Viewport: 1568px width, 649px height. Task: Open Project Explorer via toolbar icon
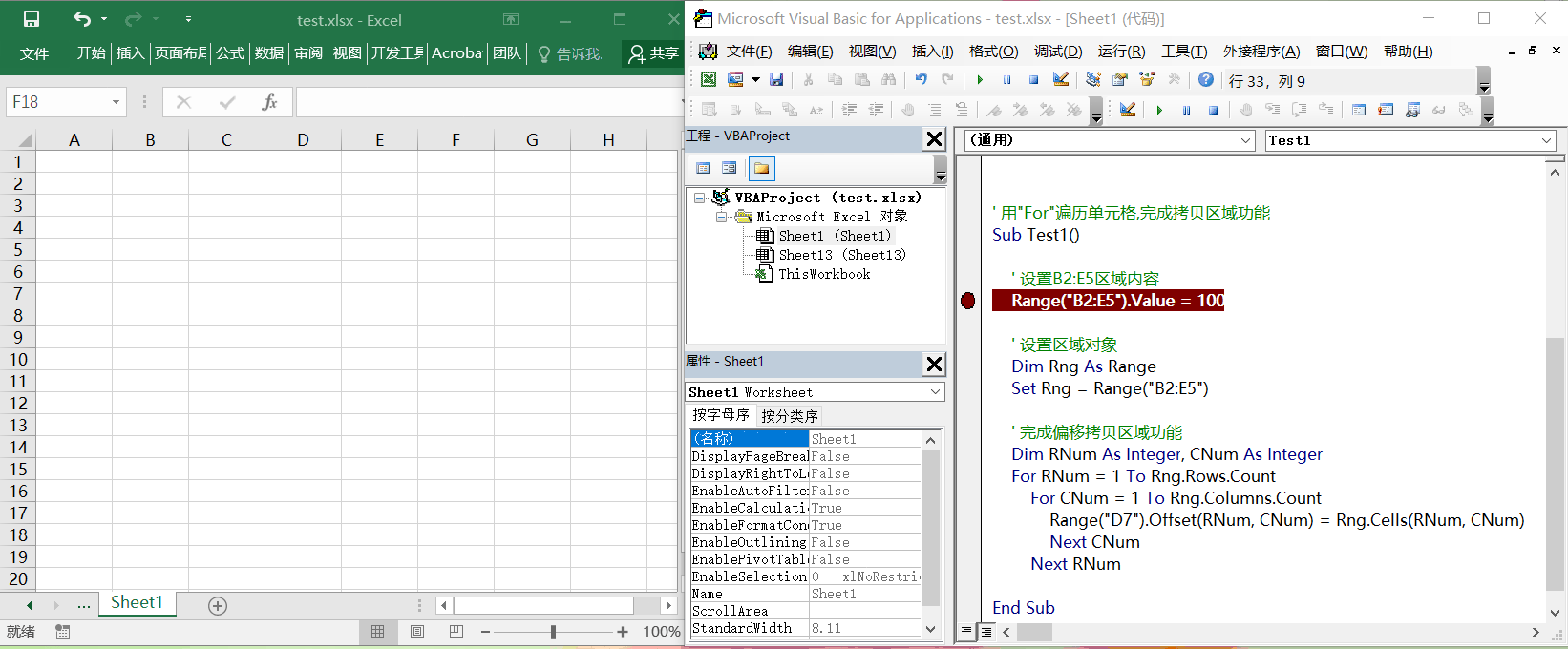[x=1093, y=80]
